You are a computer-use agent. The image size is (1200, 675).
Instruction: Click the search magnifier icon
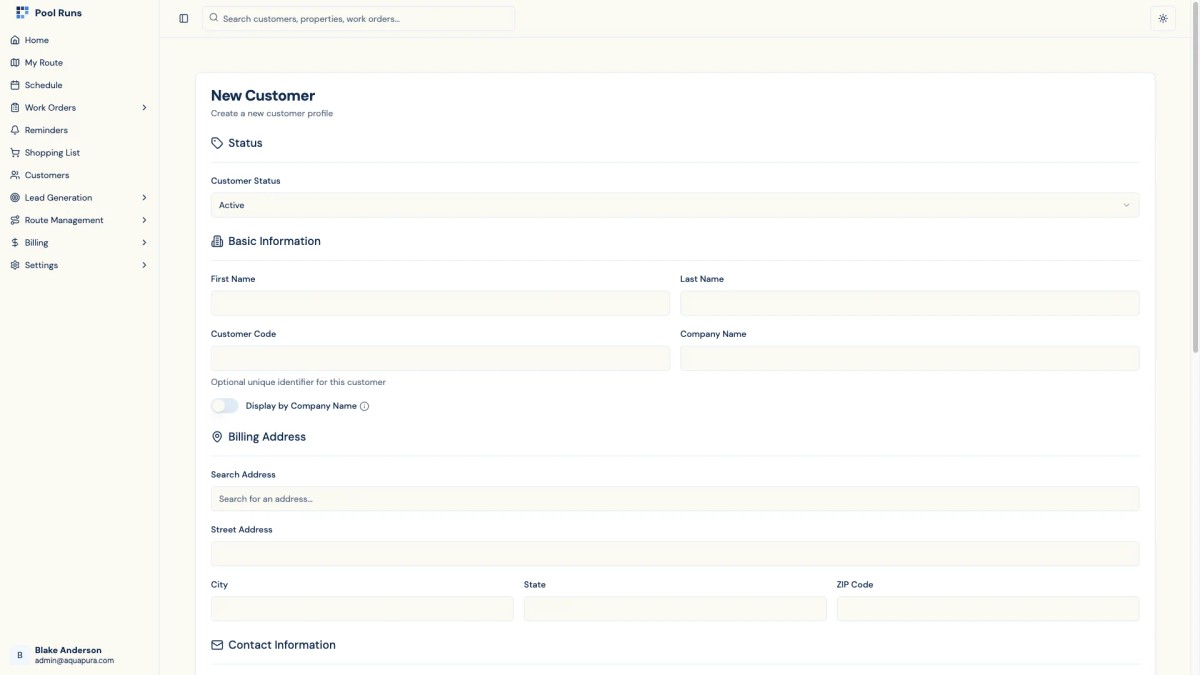coord(214,18)
